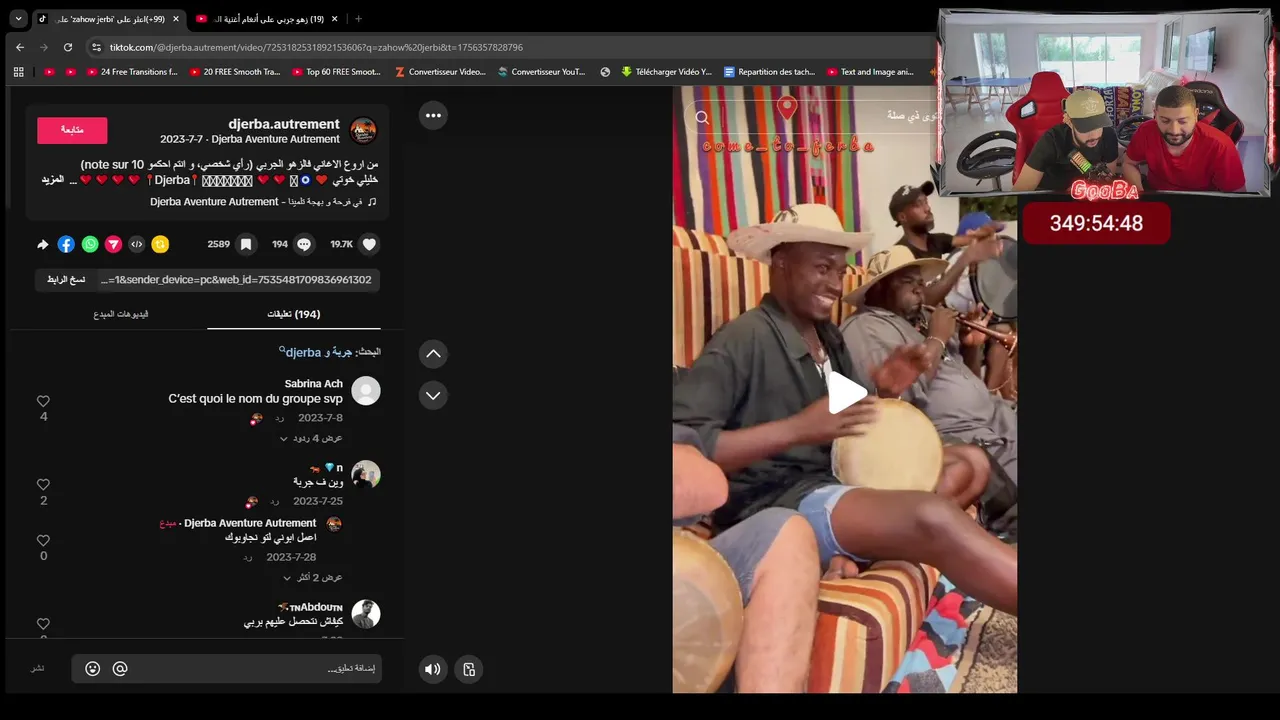This screenshot has width=1280, height=720.
Task: Open the related search 'djerba و جربة' link
Action: pos(315,352)
